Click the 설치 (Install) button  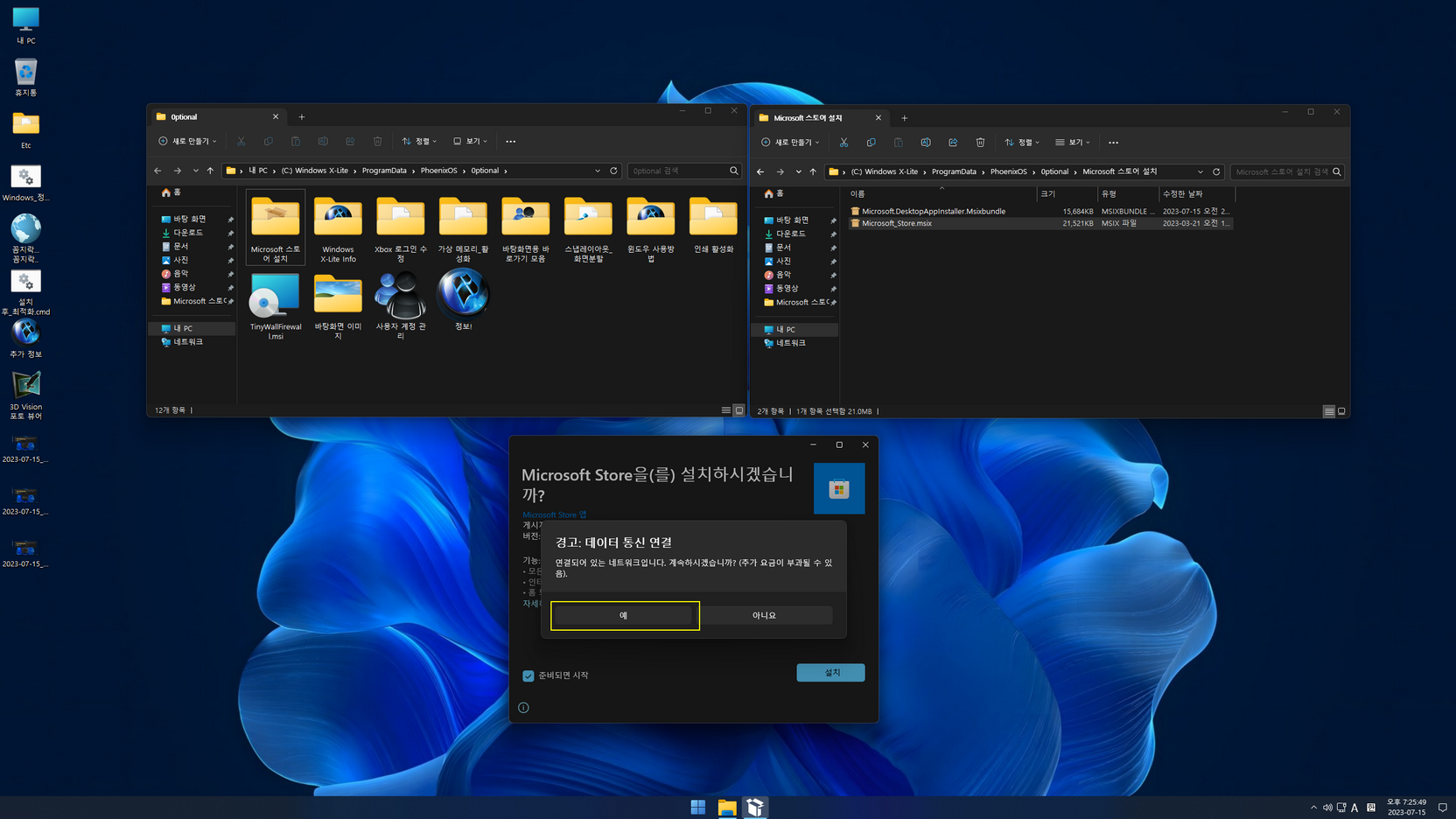(x=830, y=672)
